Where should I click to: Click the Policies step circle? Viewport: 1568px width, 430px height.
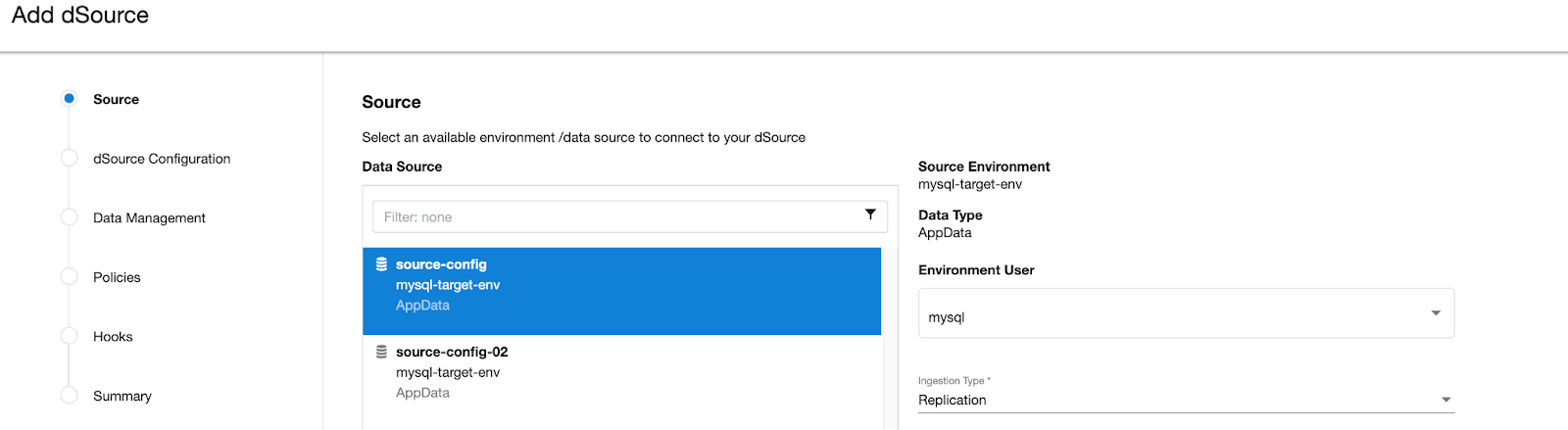[70, 277]
